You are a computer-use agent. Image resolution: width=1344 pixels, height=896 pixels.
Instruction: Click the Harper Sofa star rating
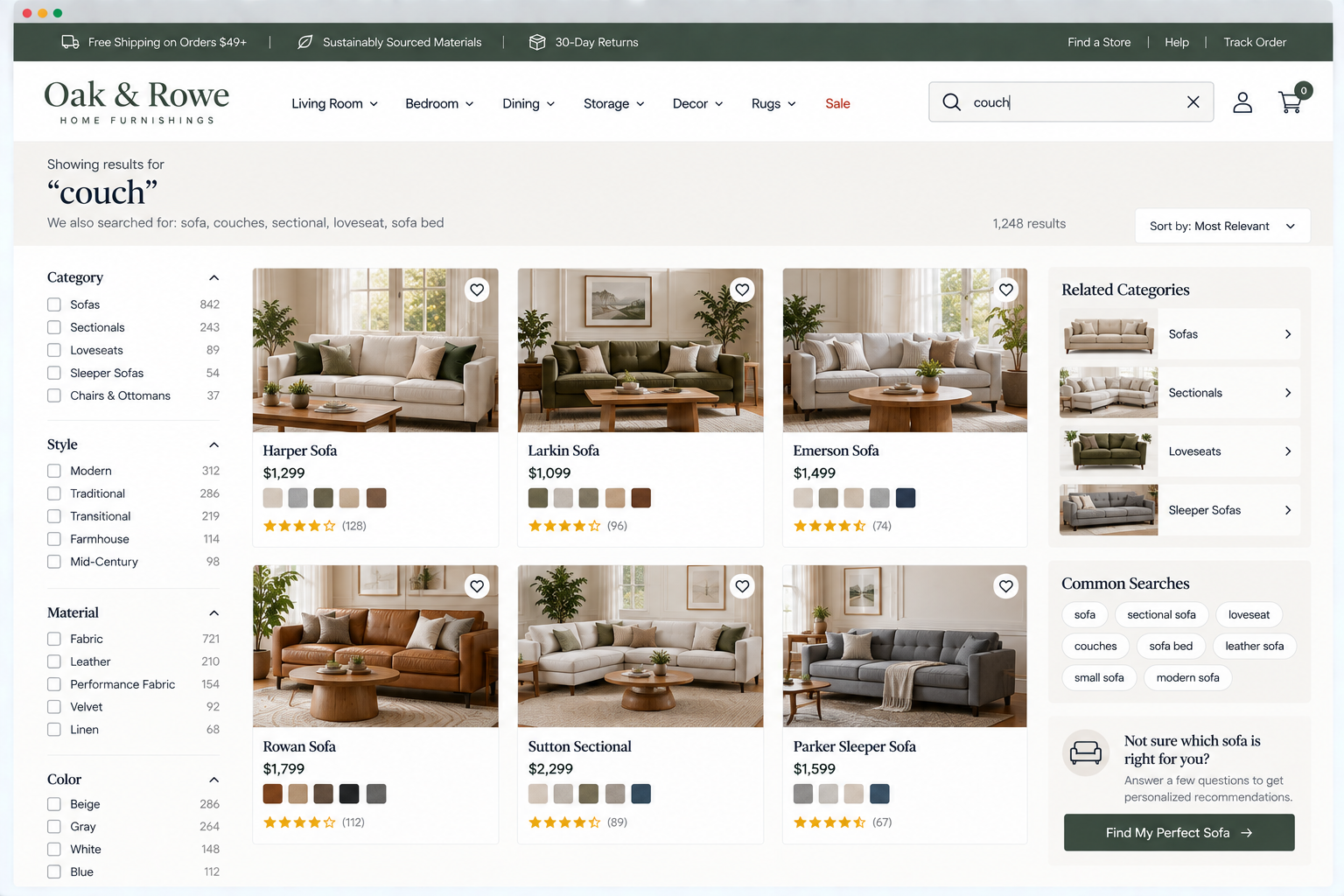(299, 526)
